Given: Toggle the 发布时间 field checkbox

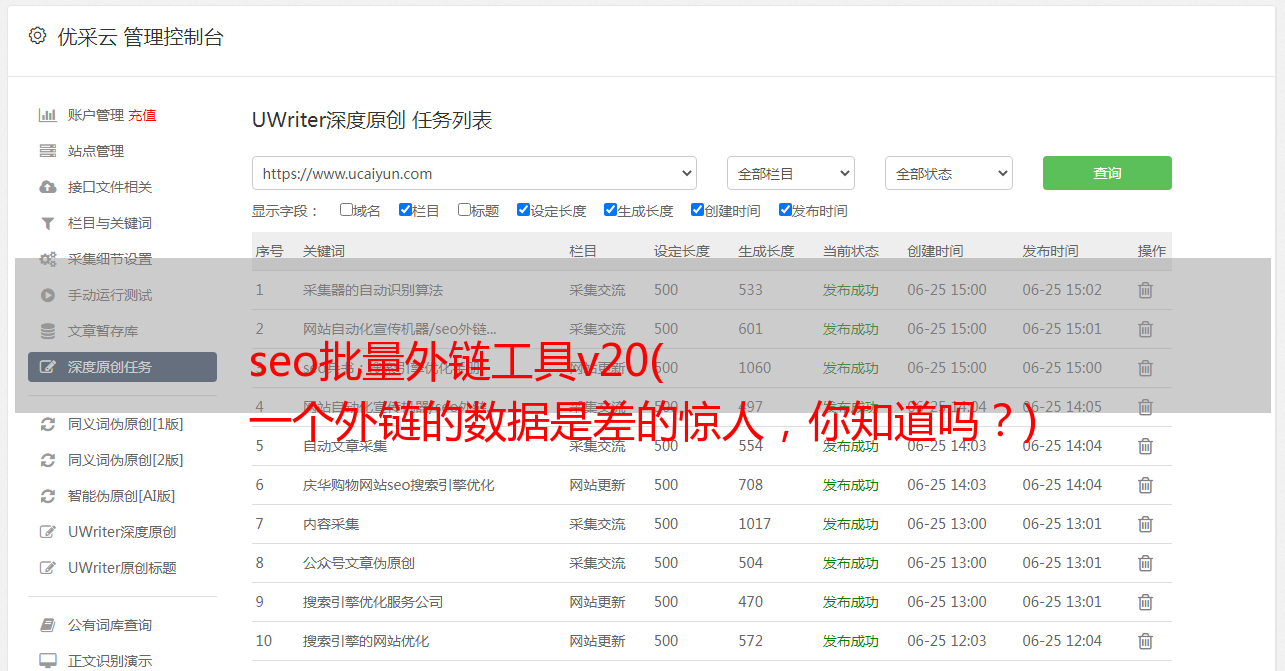Looking at the screenshot, I should coord(785,210).
